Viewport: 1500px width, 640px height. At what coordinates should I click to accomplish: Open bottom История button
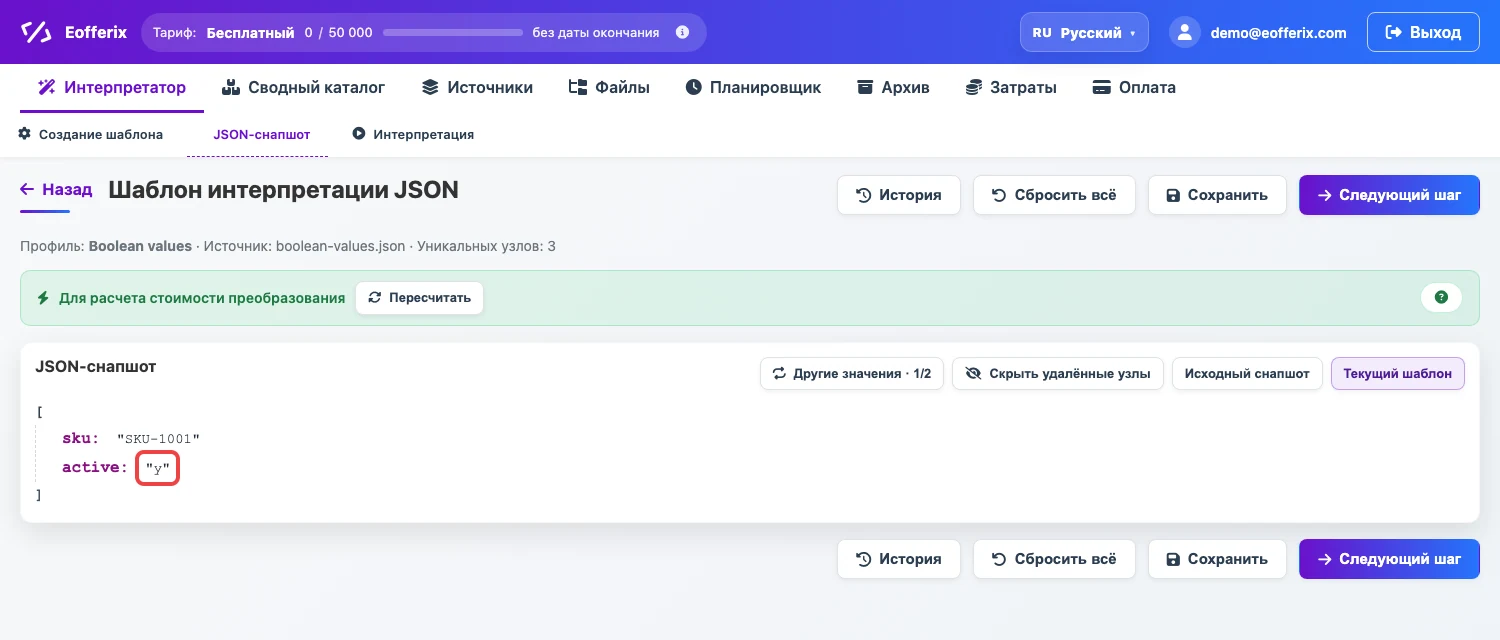(898, 559)
